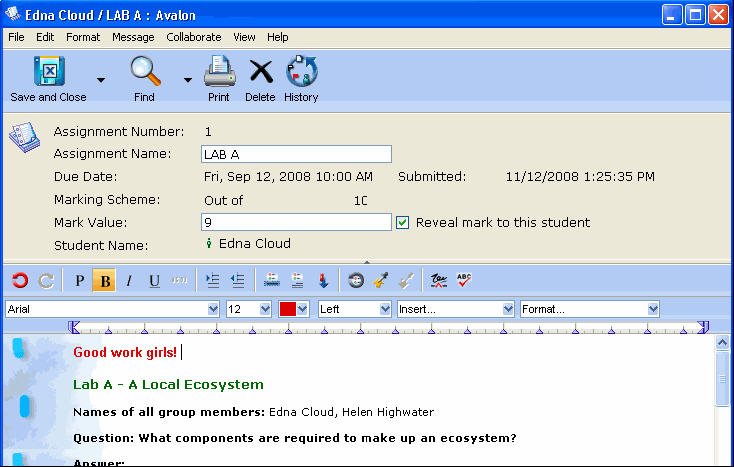Click the Delete icon

tap(260, 72)
